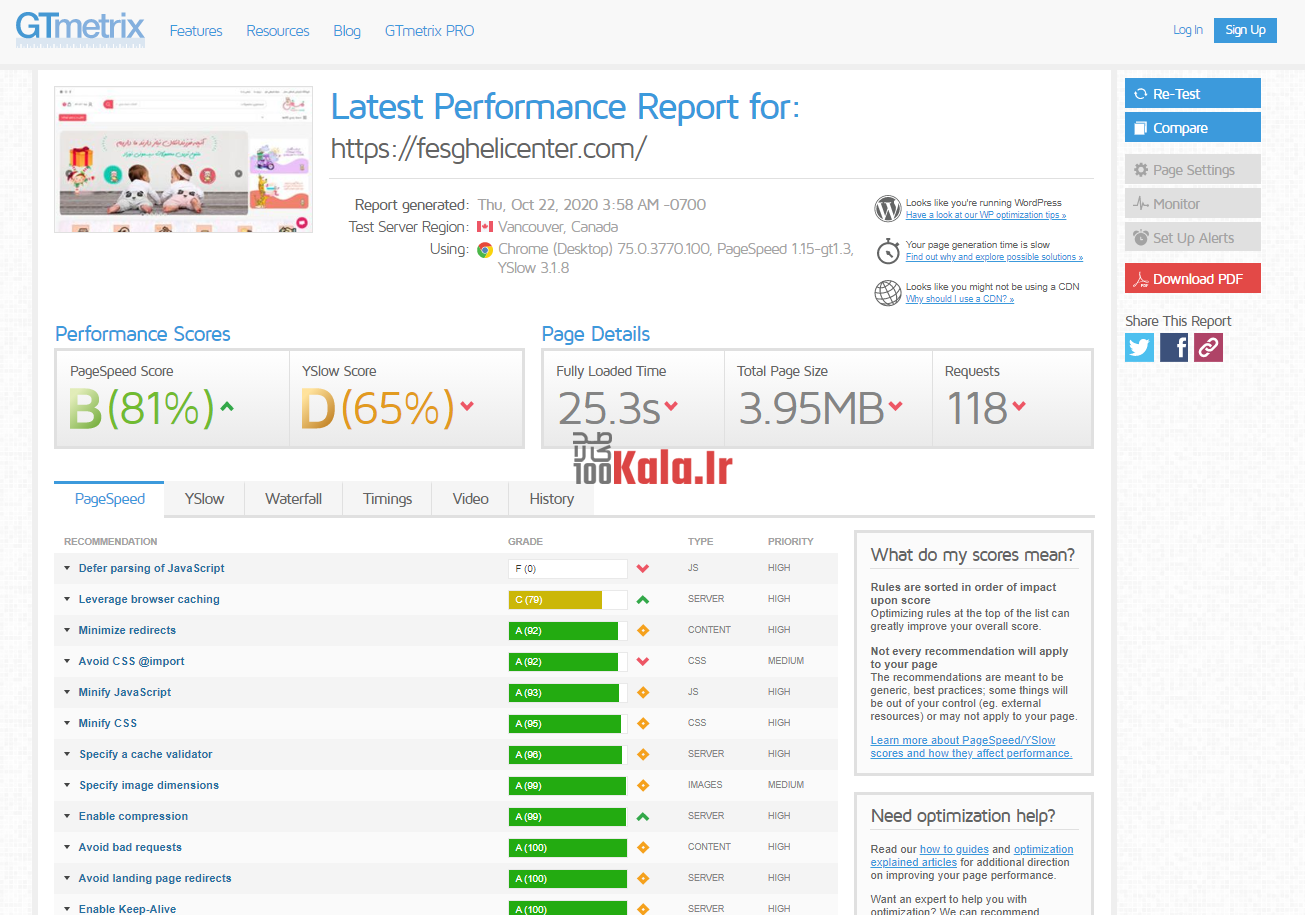Click the C (79) grade bar

(568, 600)
